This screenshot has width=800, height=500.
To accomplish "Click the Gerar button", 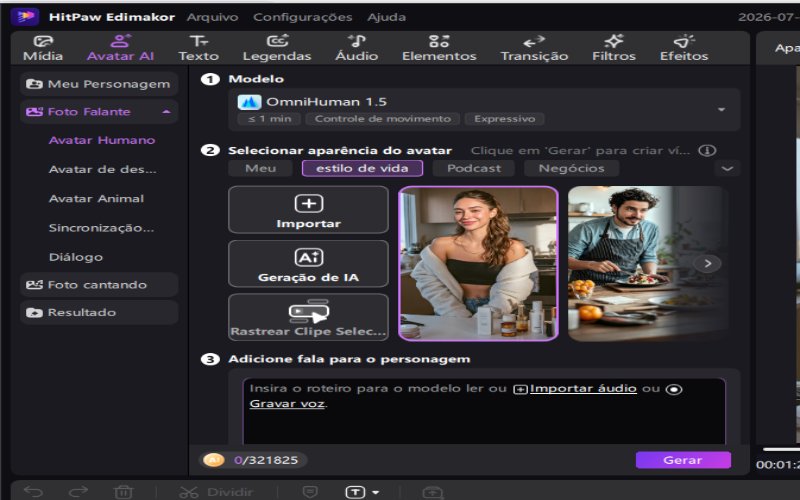I will point(683,460).
